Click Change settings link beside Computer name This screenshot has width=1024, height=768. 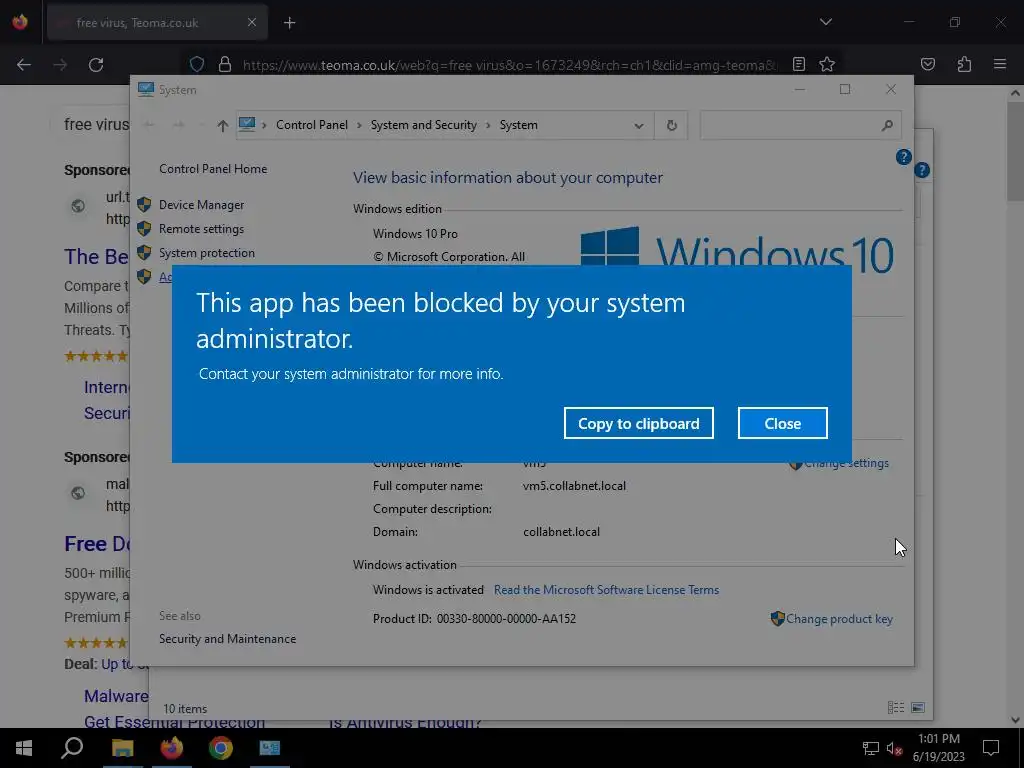pos(846,463)
